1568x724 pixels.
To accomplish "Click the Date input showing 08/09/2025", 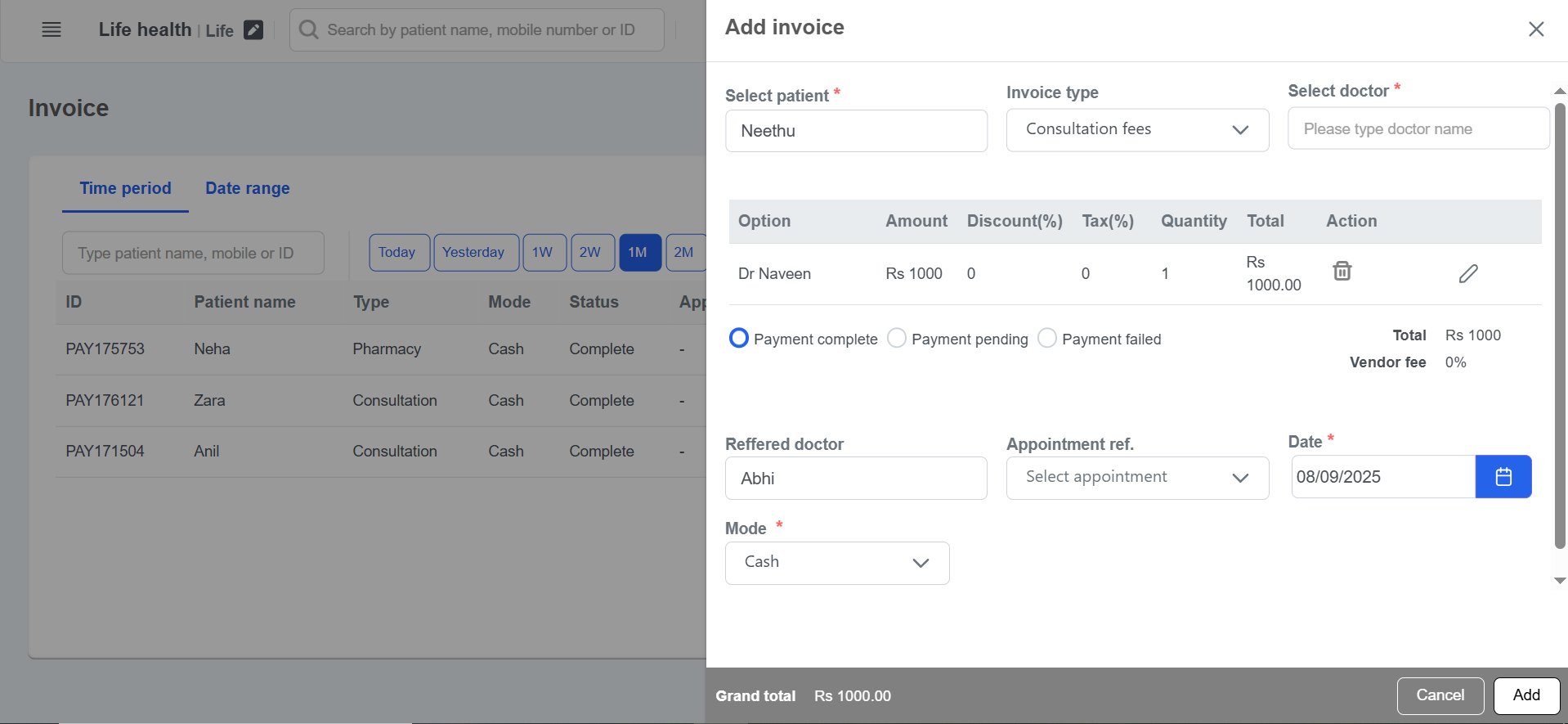I will [1383, 477].
